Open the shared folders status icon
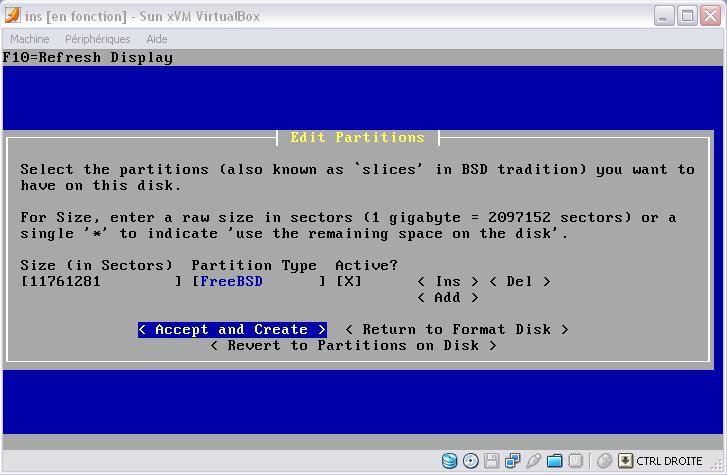Viewport: 727px width, 475px height. (x=553, y=461)
